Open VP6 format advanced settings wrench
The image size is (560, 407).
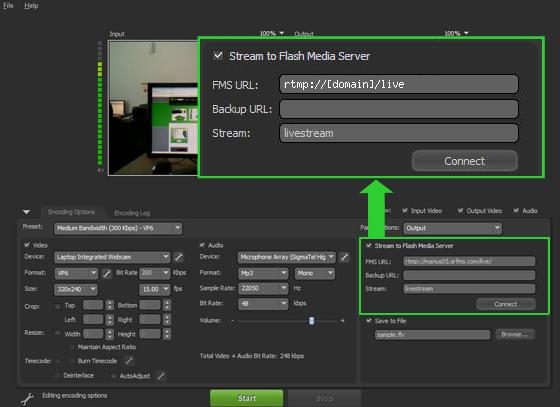point(106,273)
